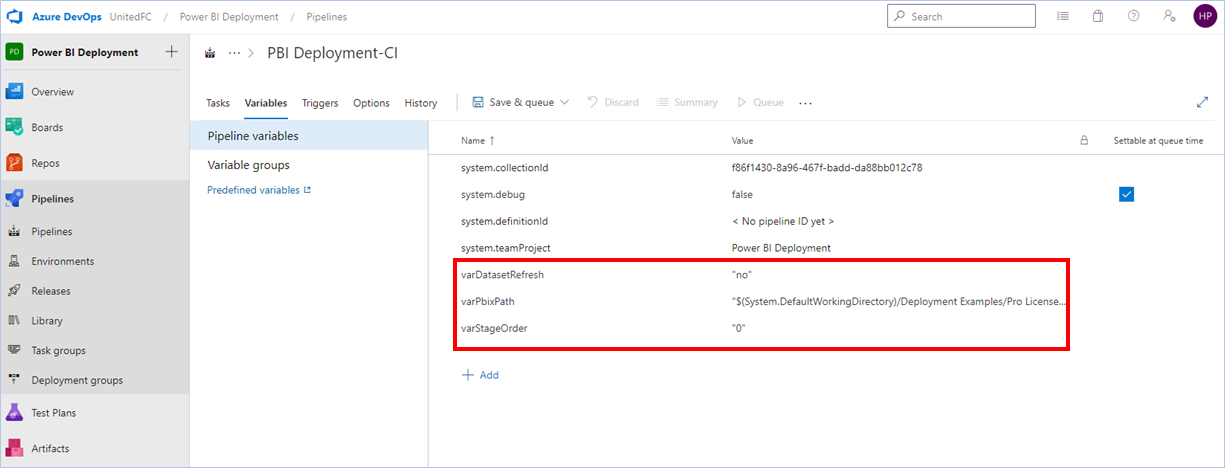The height and width of the screenshot is (468, 1225).
Task: Add a new pipeline variable
Action: point(480,375)
